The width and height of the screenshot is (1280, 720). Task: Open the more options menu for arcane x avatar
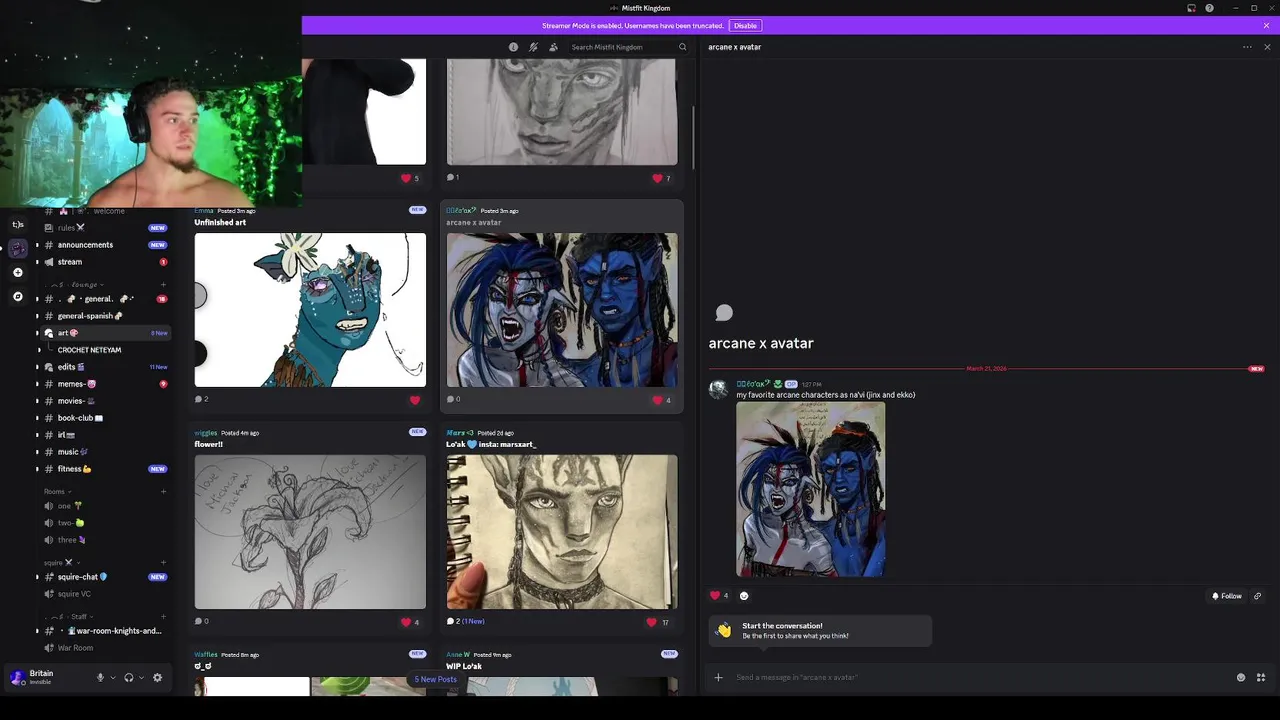click(1247, 47)
